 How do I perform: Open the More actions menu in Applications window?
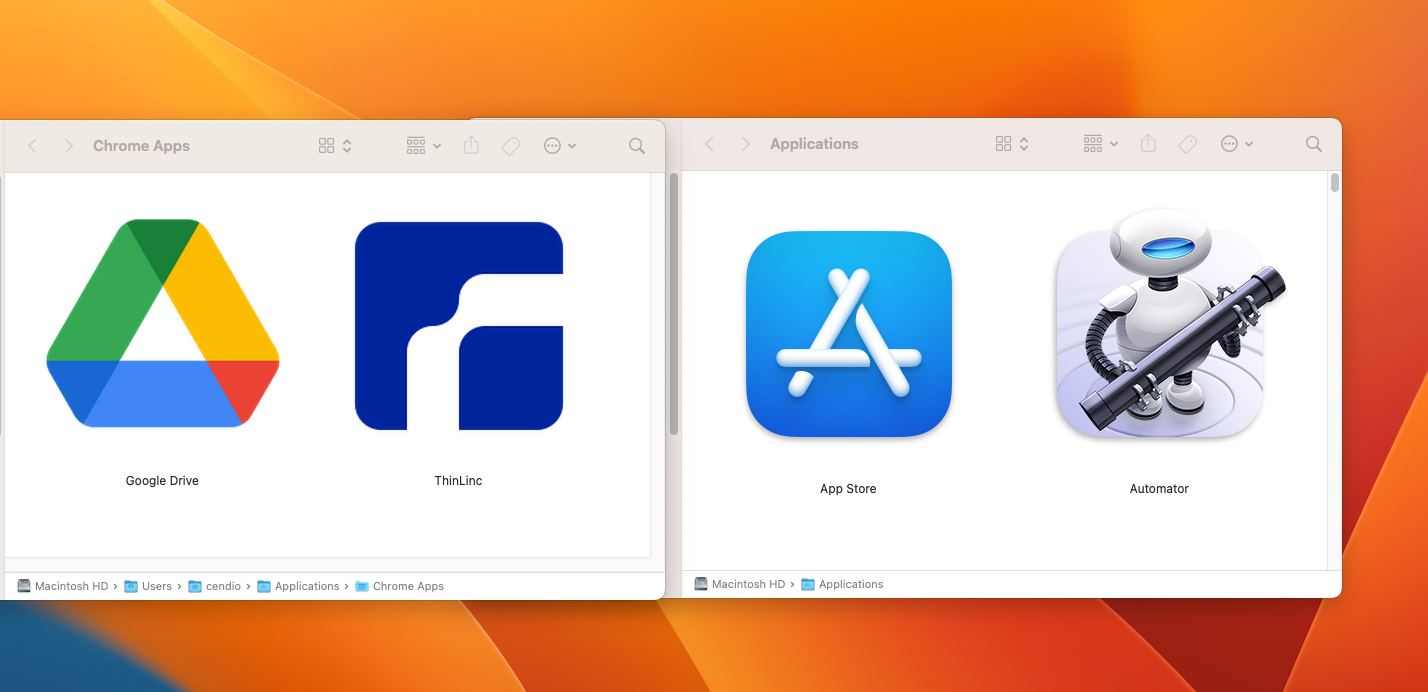[x=1236, y=144]
